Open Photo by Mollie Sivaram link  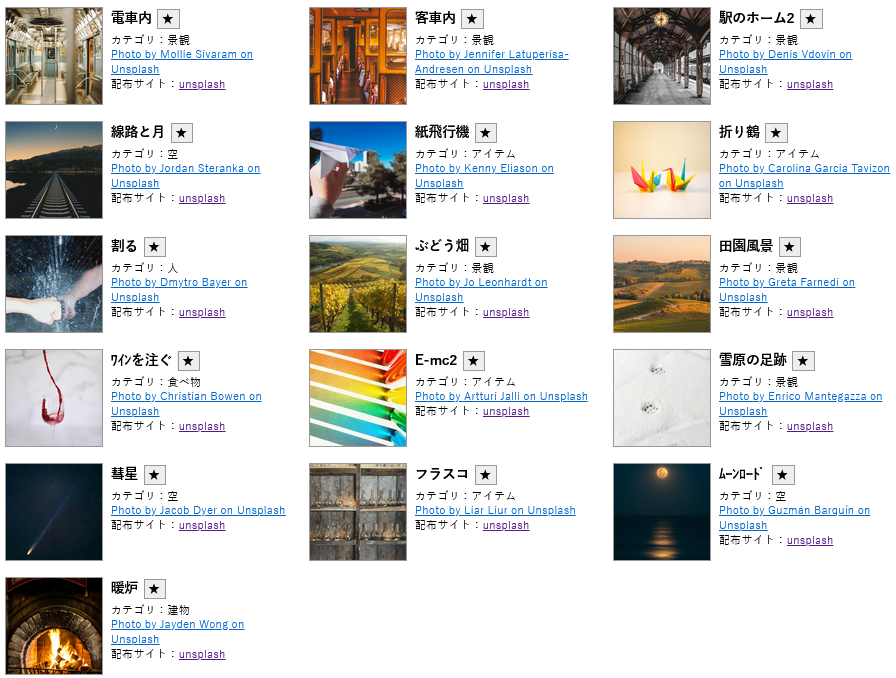pyautogui.click(x=181, y=55)
